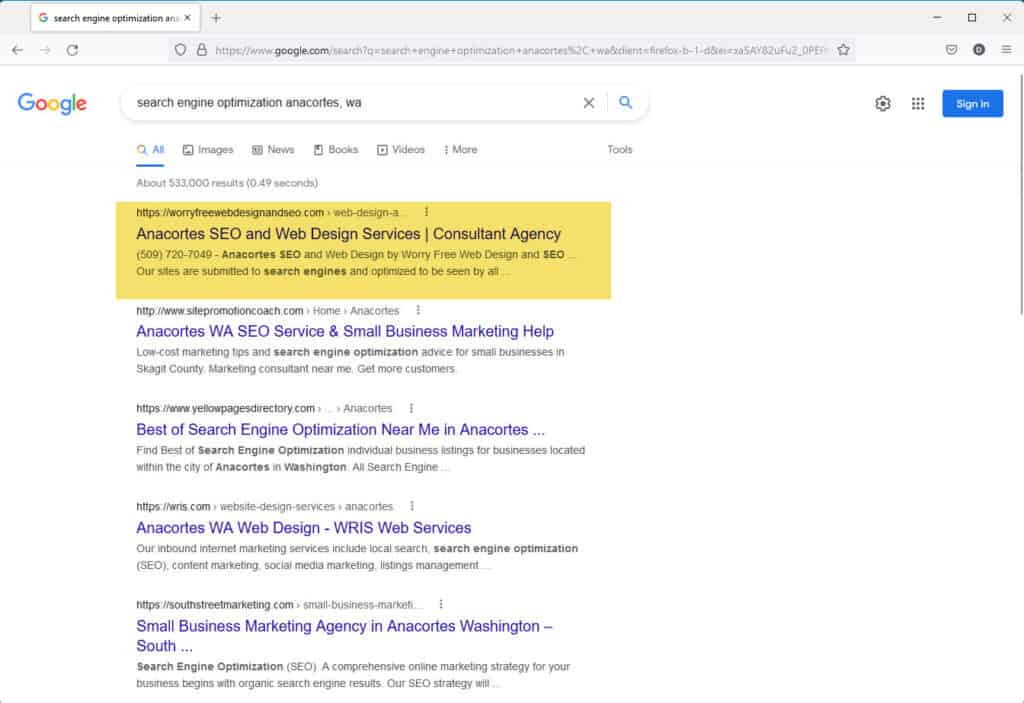Switch to the Books tab
The image size is (1024, 703).
point(336,150)
